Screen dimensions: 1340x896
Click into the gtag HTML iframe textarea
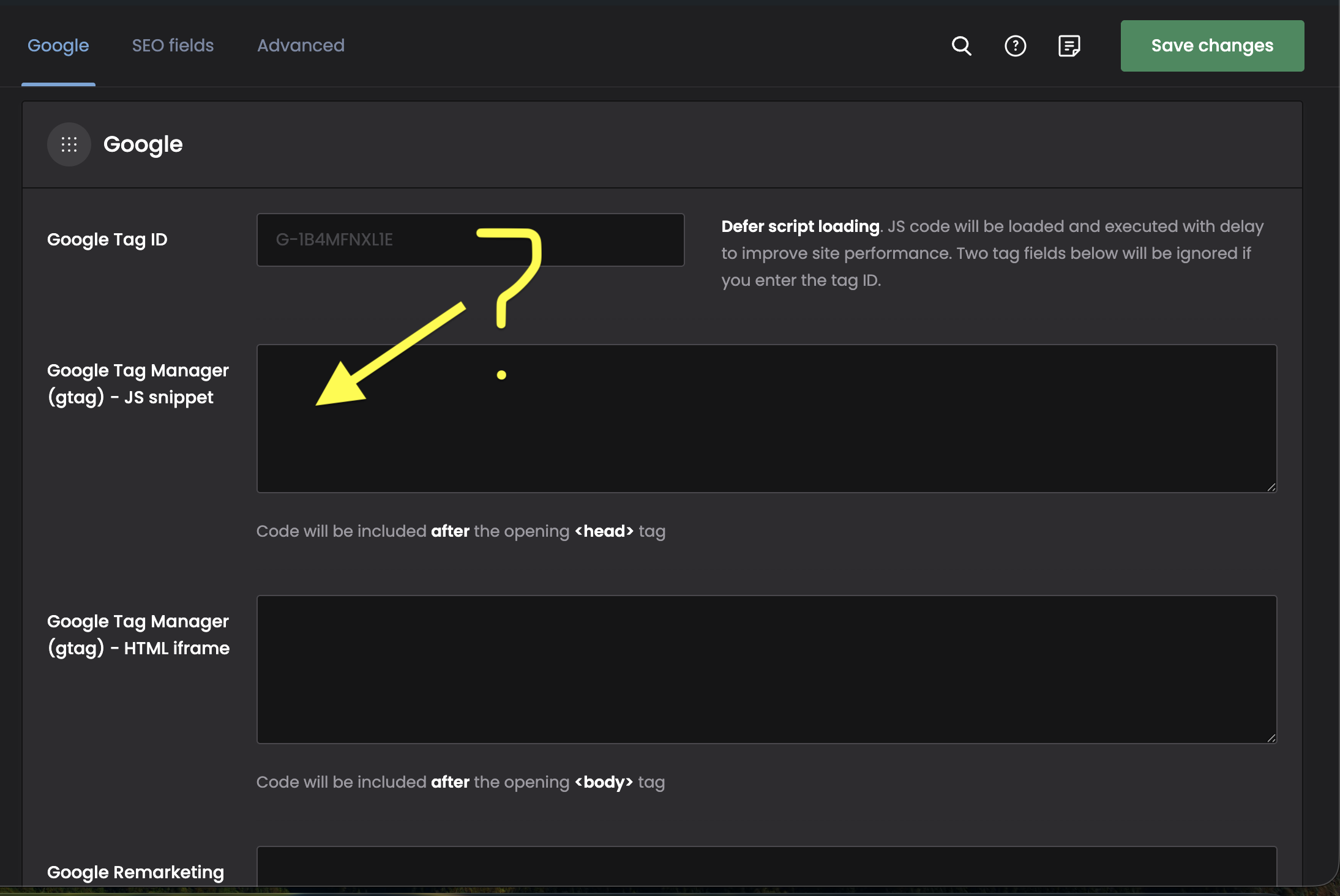tap(766, 670)
